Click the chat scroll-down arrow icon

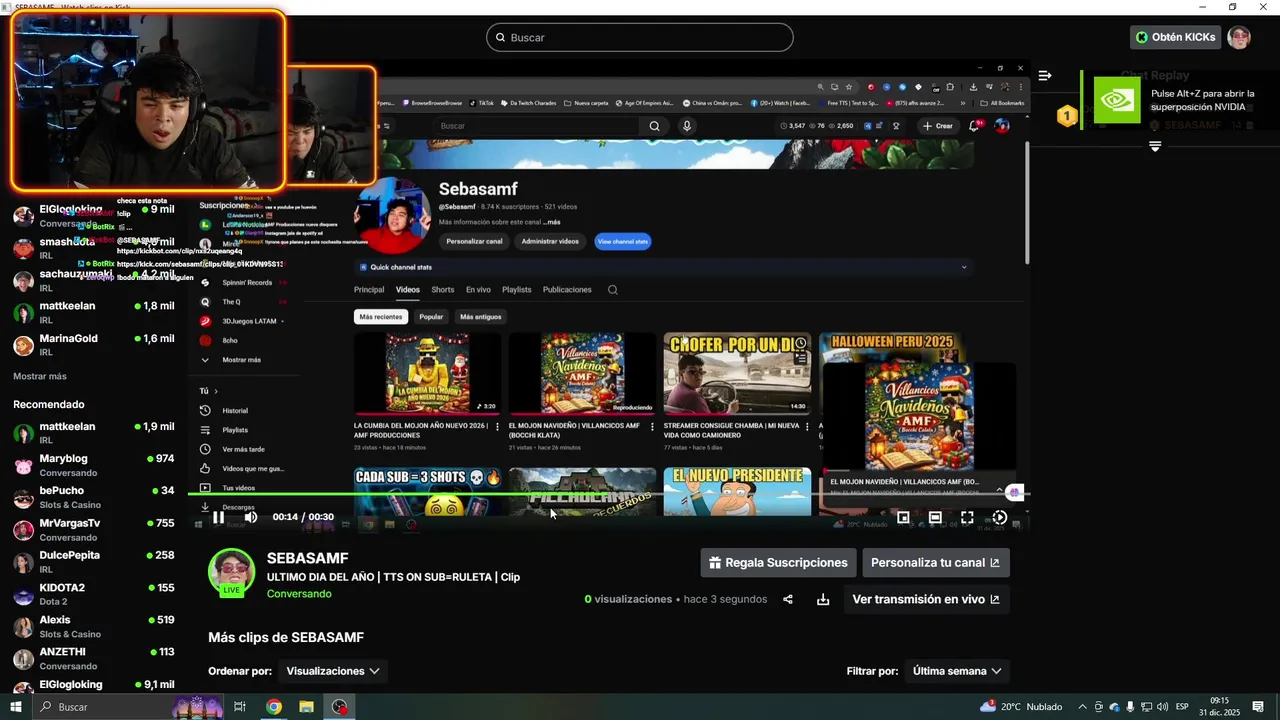[1155, 146]
